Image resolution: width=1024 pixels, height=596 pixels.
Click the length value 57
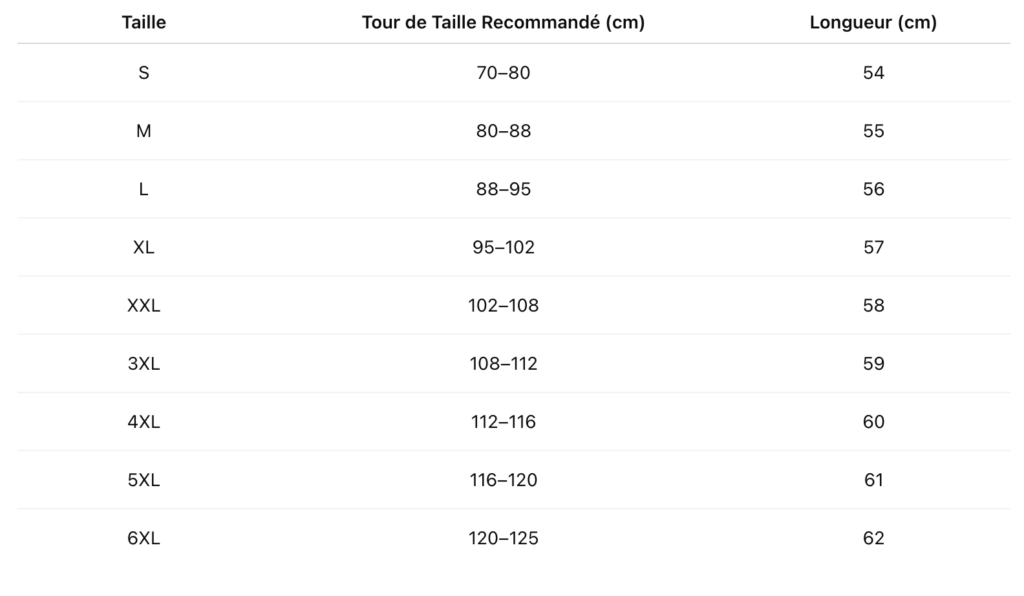[873, 247]
